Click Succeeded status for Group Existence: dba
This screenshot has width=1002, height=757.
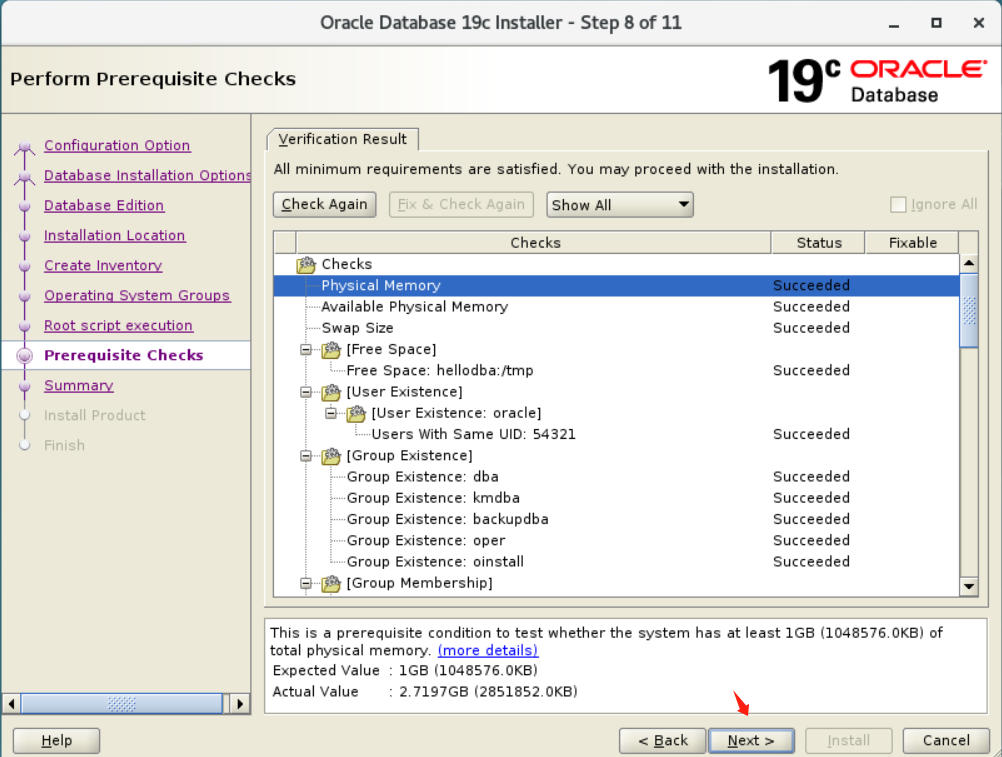point(812,477)
